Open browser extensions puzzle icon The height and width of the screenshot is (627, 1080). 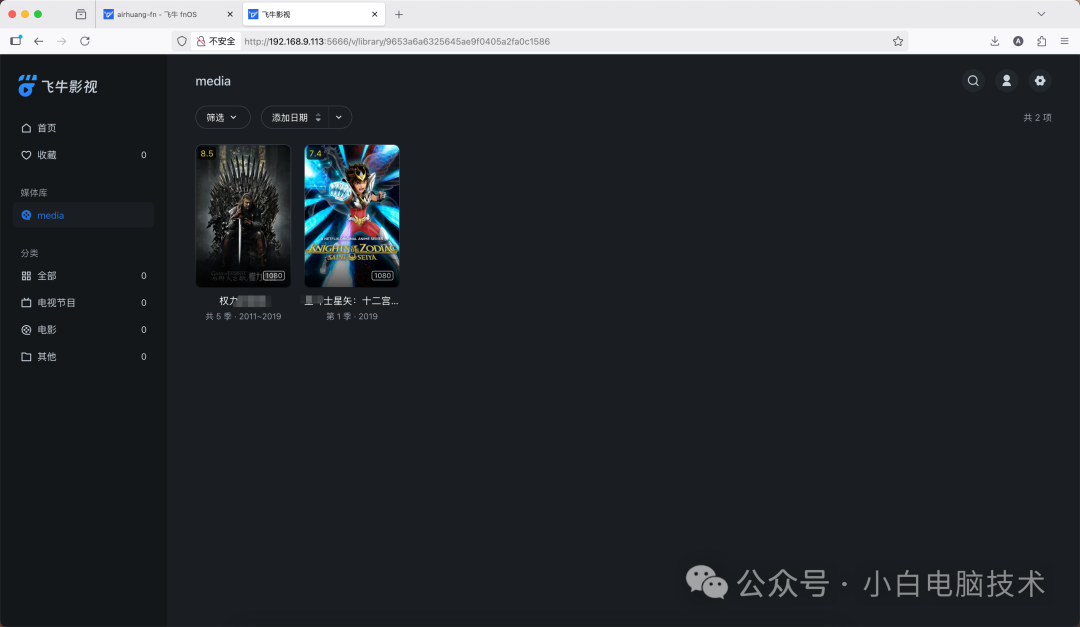coord(1041,41)
